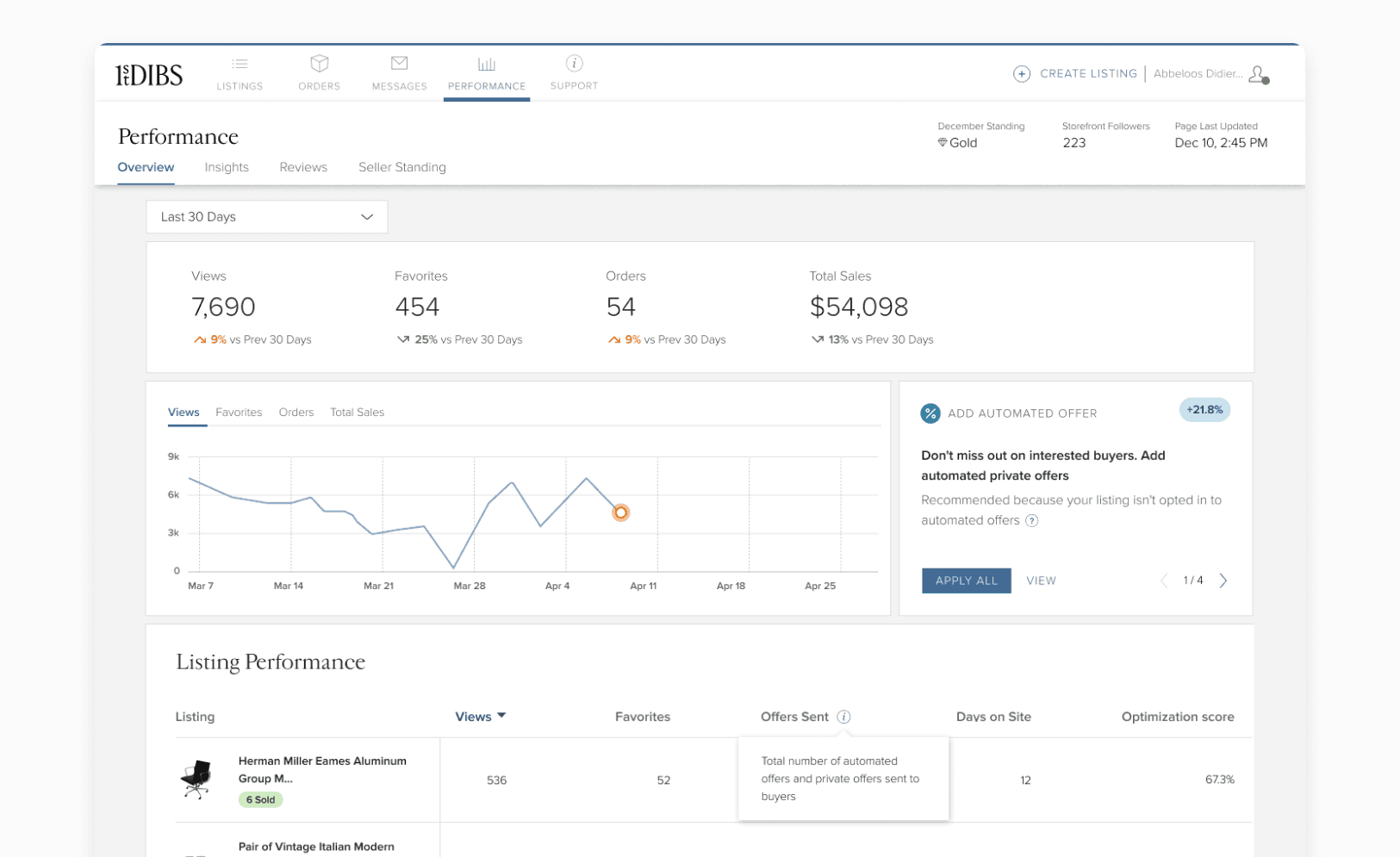
Task: Click the Offers Sent tooltip text
Action: [x=840, y=779]
